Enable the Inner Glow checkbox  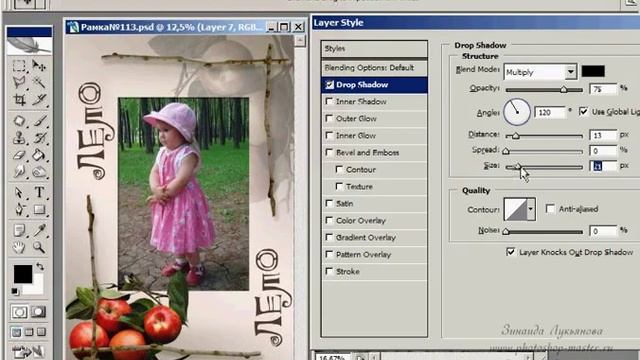[329, 135]
